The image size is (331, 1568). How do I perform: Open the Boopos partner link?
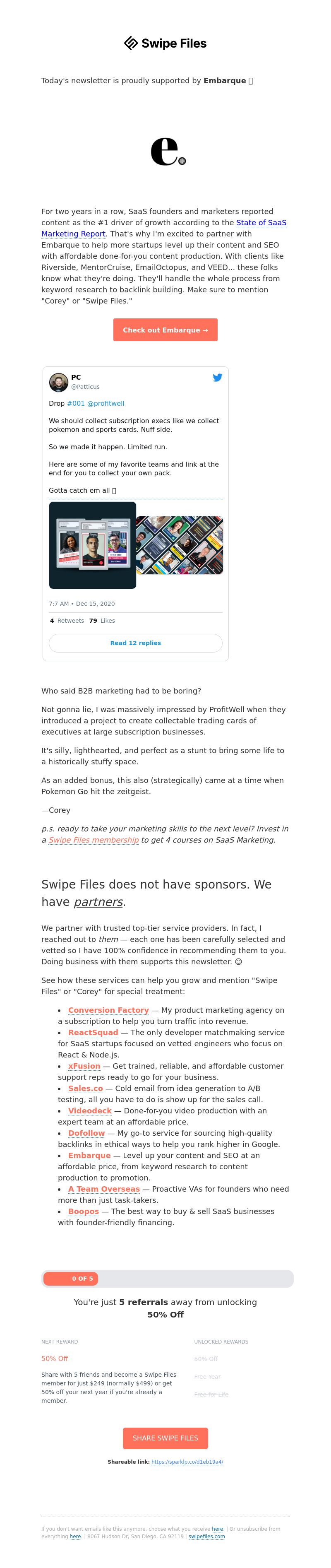pos(83,1212)
